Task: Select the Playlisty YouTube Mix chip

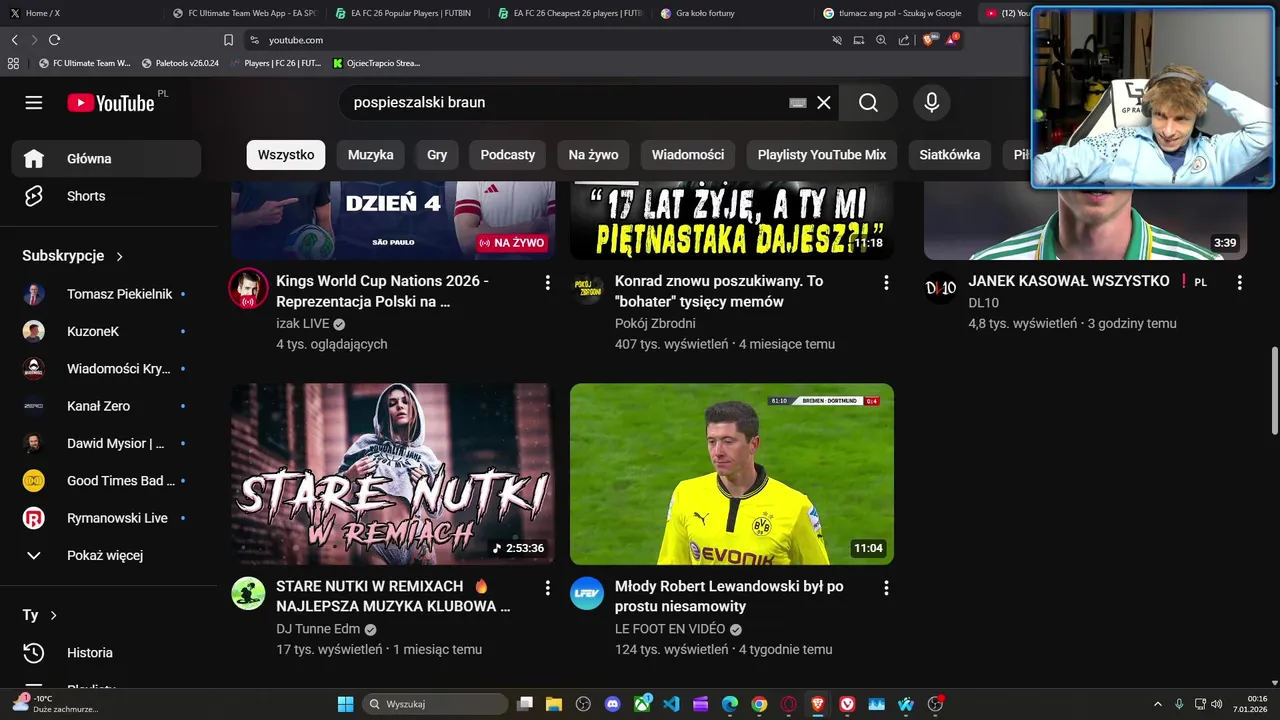Action: (x=822, y=155)
